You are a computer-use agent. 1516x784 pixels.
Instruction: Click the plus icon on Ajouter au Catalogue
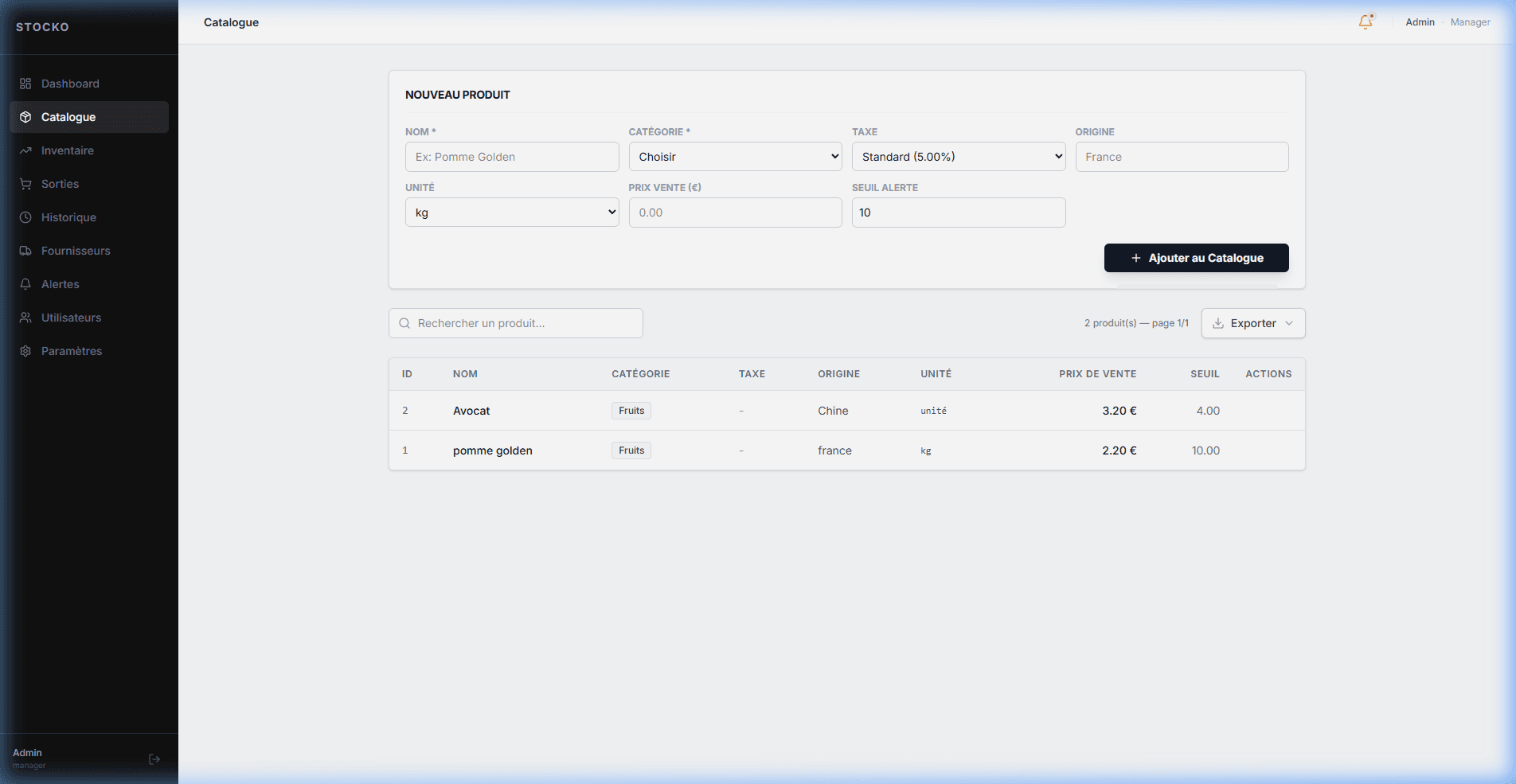click(1136, 258)
